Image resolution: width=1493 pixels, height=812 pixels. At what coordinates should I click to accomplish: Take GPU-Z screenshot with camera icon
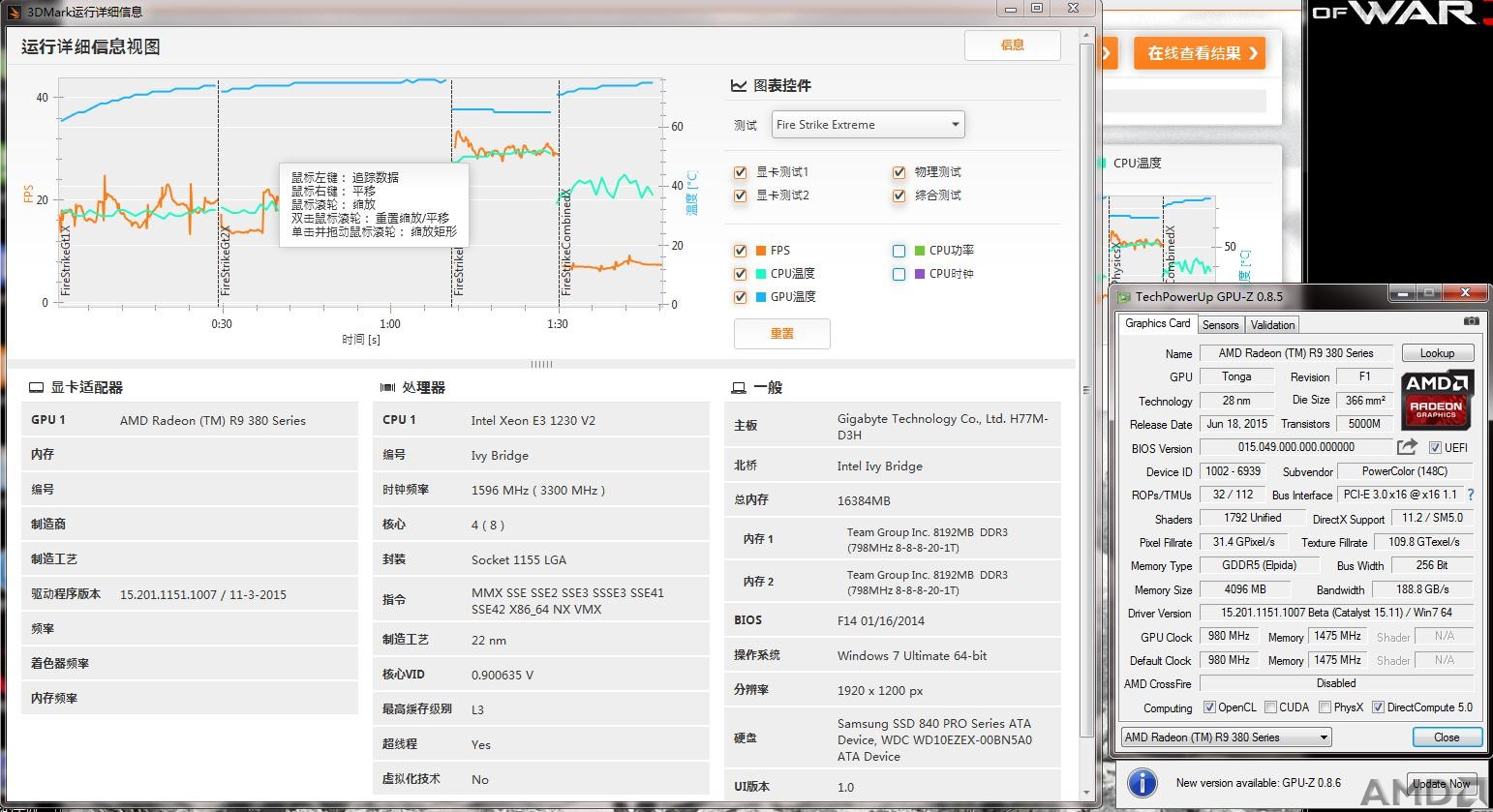(1471, 320)
